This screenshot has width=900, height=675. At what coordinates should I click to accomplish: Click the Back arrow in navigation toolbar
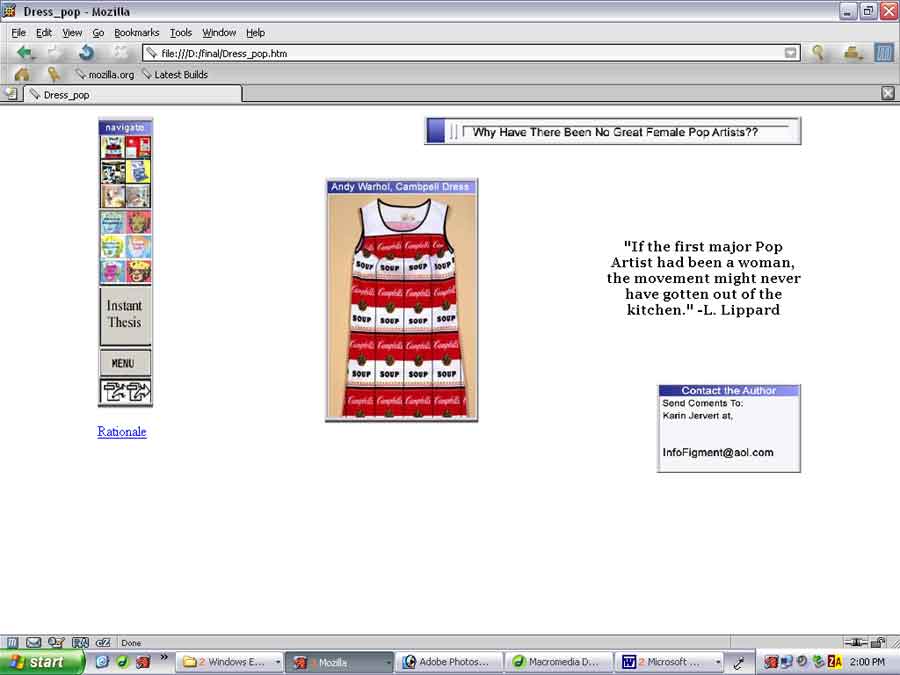pyautogui.click(x=24, y=53)
